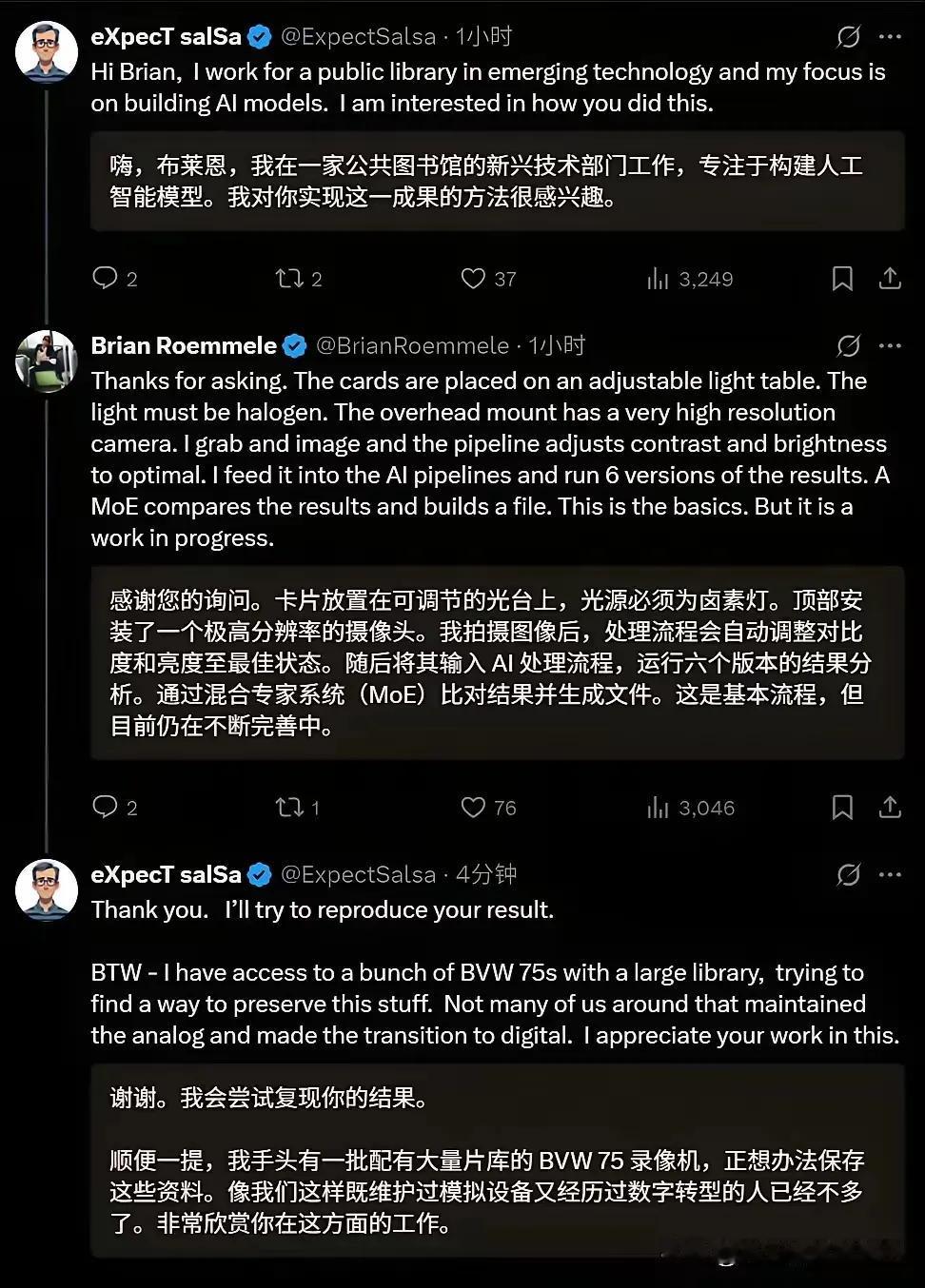Share the first eXpecT salSa tweet
This screenshot has width=925, height=1288.
pos(890,278)
